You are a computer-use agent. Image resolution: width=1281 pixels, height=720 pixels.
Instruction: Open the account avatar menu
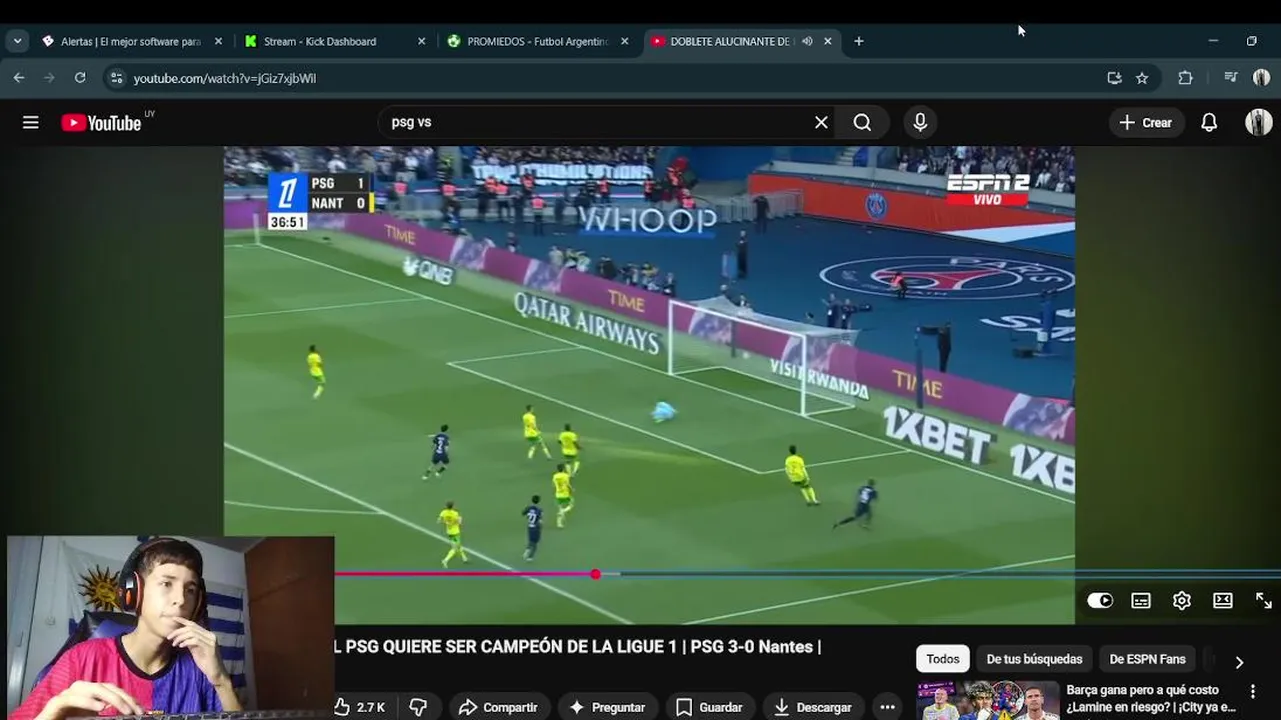(1258, 122)
